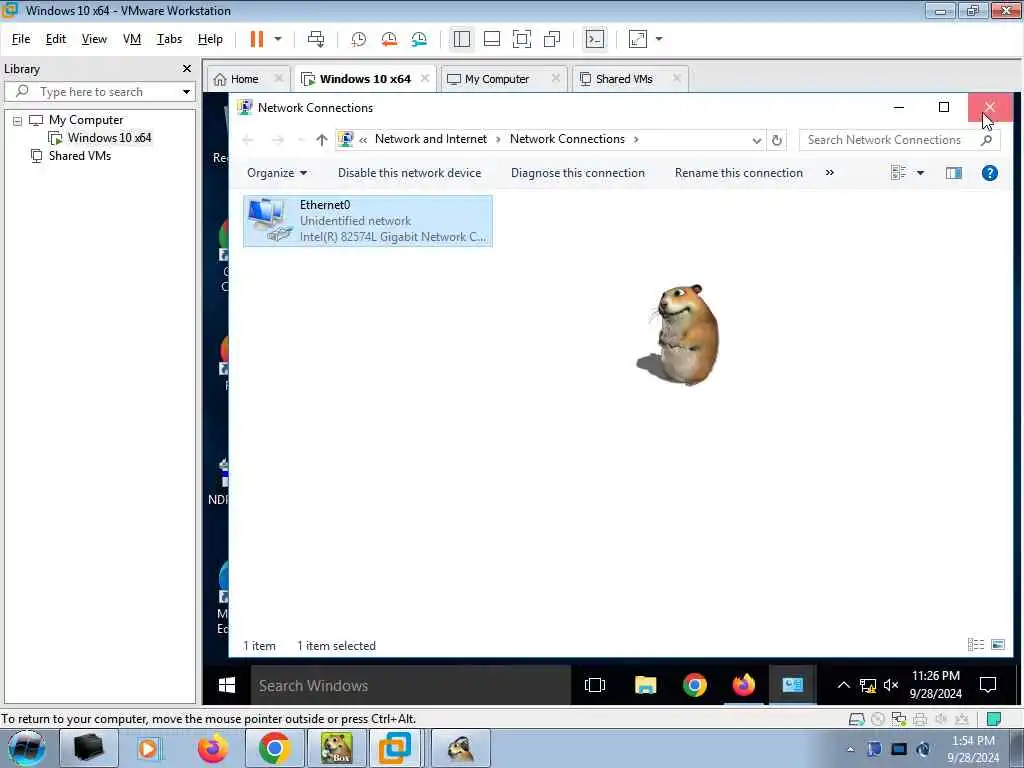The height and width of the screenshot is (768, 1024).
Task: Toggle the library sidebar view
Action: (462, 39)
